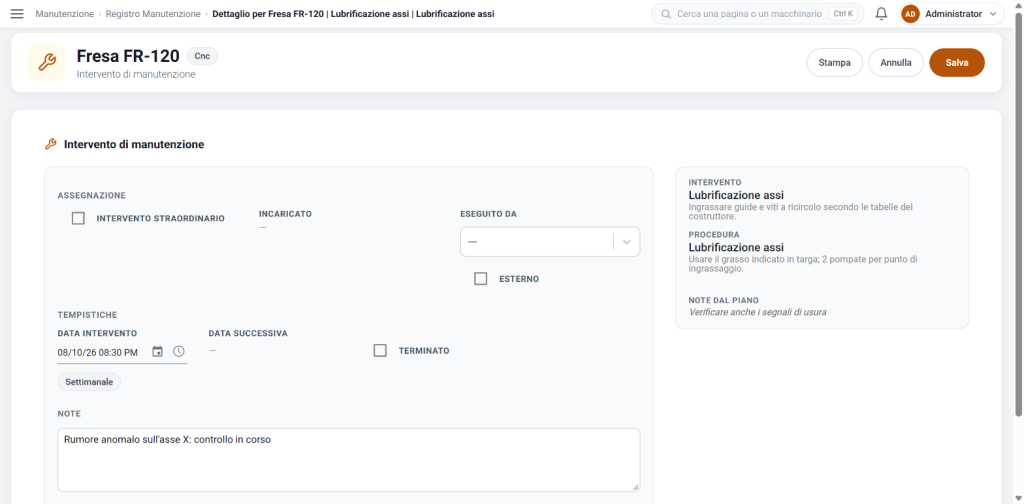The height and width of the screenshot is (504, 1024).
Task: Click the 'Verificare anche i segnali di usura' note
Action: point(758,312)
